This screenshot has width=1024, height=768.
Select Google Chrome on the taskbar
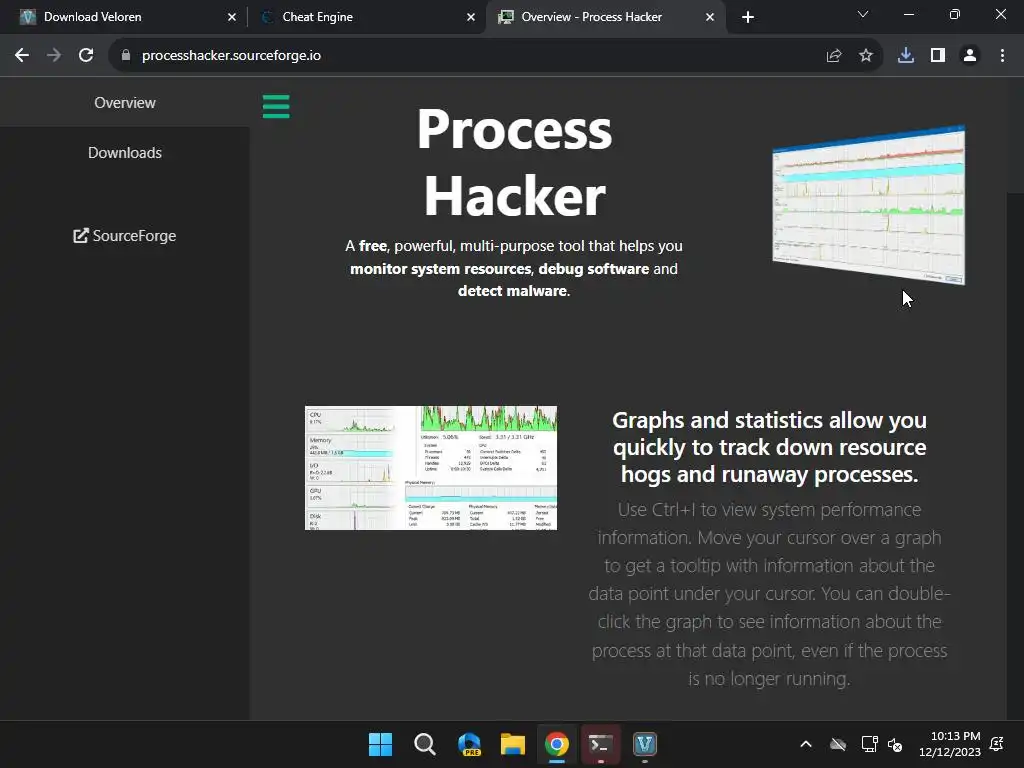point(557,744)
